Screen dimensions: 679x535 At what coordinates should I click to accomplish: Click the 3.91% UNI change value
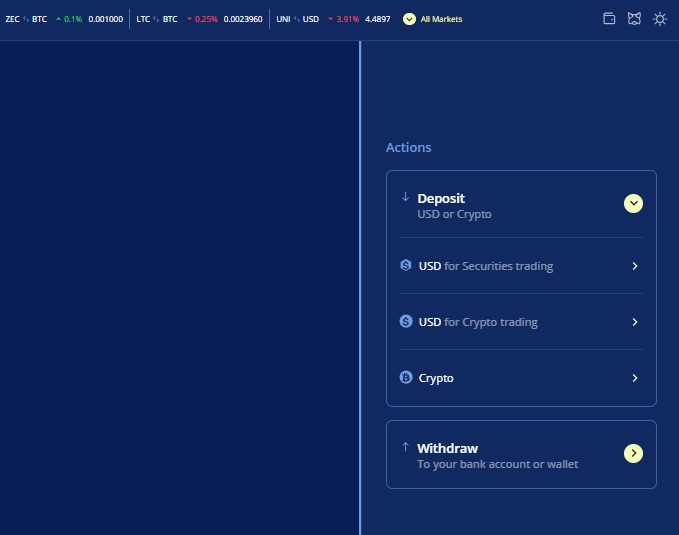click(x=348, y=19)
